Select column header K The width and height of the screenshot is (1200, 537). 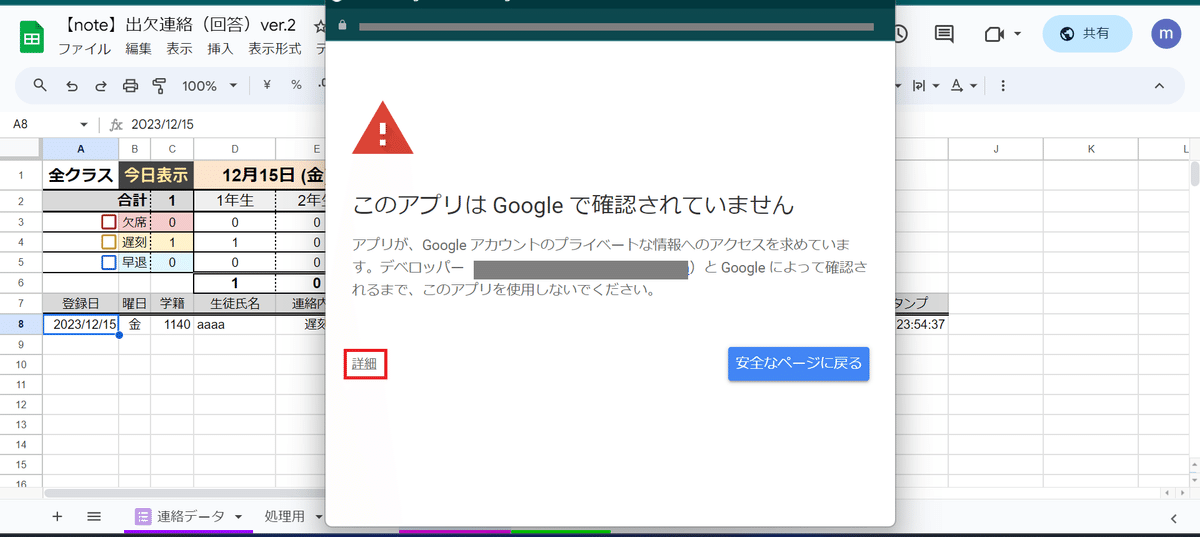pyautogui.click(x=1091, y=149)
